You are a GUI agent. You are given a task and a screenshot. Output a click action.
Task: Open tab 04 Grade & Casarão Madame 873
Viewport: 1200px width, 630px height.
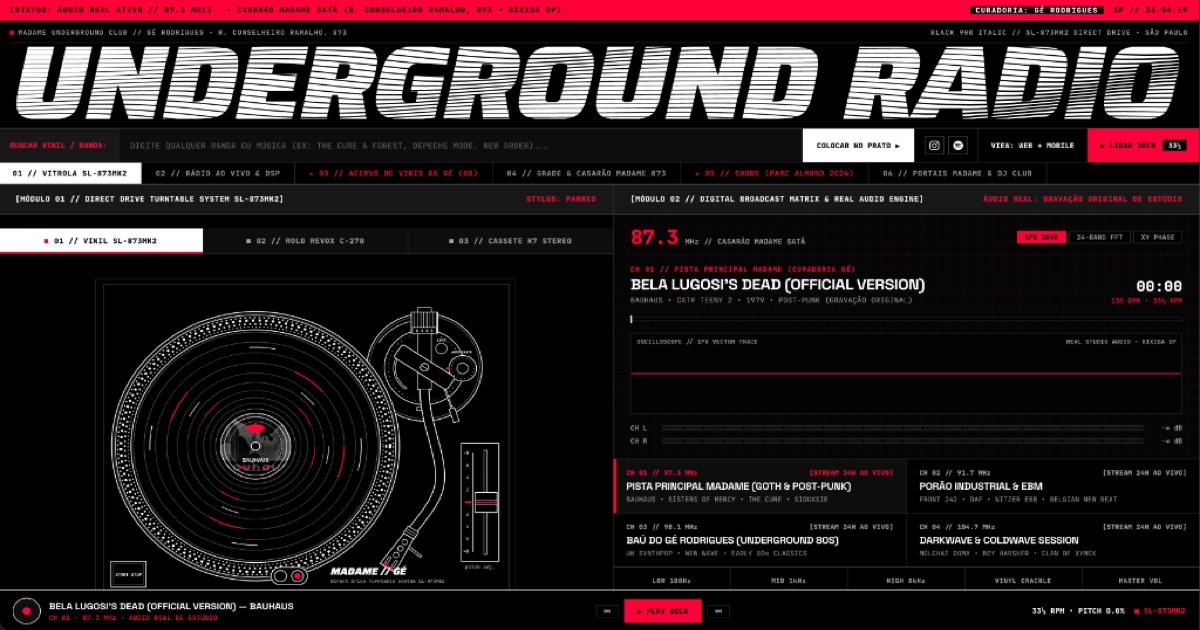pyautogui.click(x=586, y=173)
